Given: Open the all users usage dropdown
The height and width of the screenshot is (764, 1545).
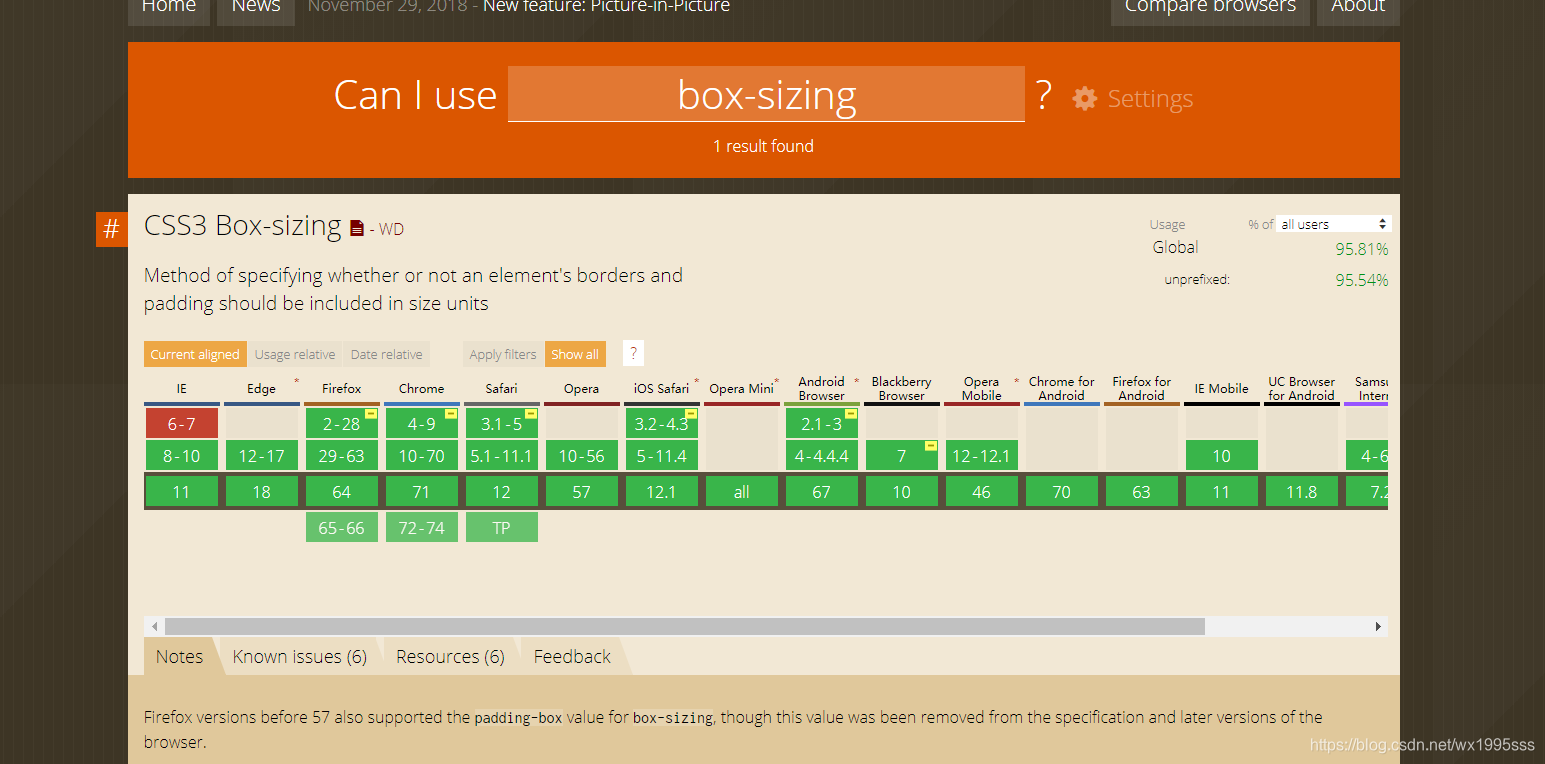Looking at the screenshot, I should point(1334,224).
